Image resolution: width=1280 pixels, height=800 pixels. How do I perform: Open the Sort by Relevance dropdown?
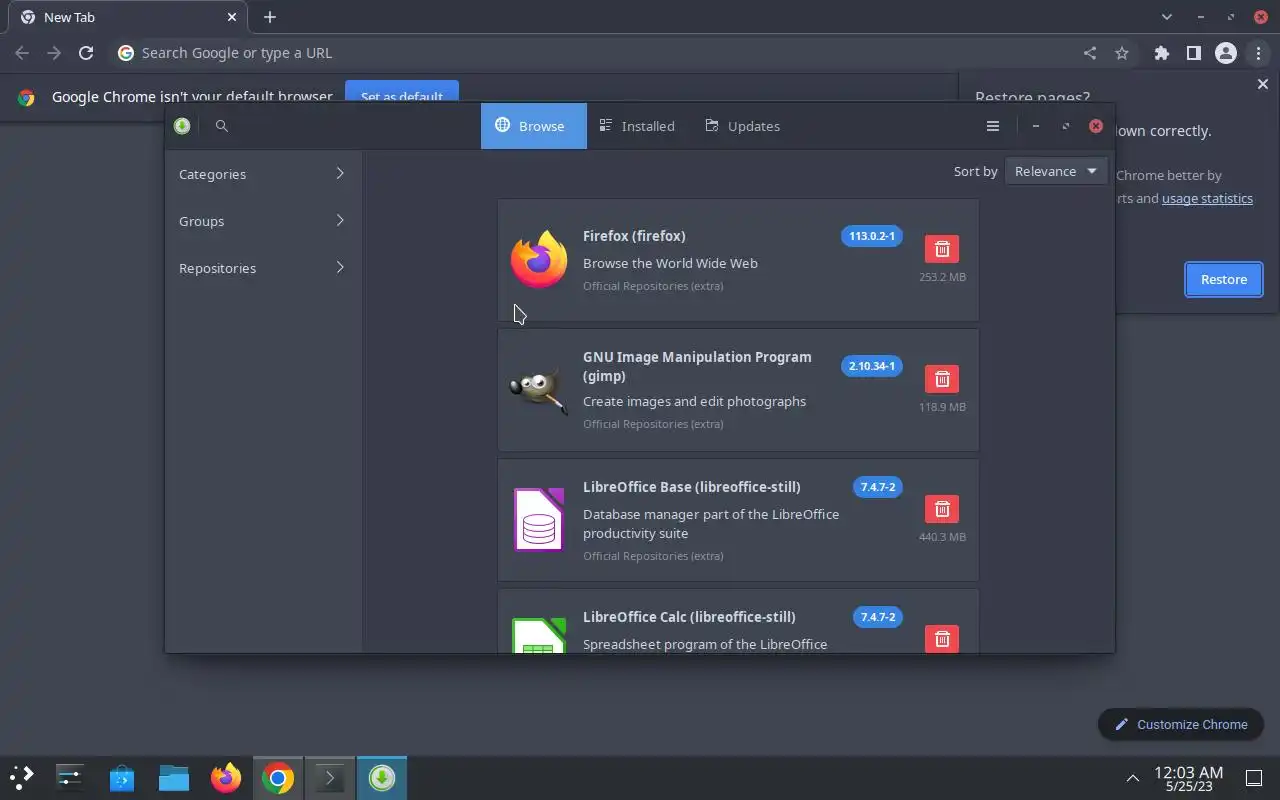coord(1056,171)
